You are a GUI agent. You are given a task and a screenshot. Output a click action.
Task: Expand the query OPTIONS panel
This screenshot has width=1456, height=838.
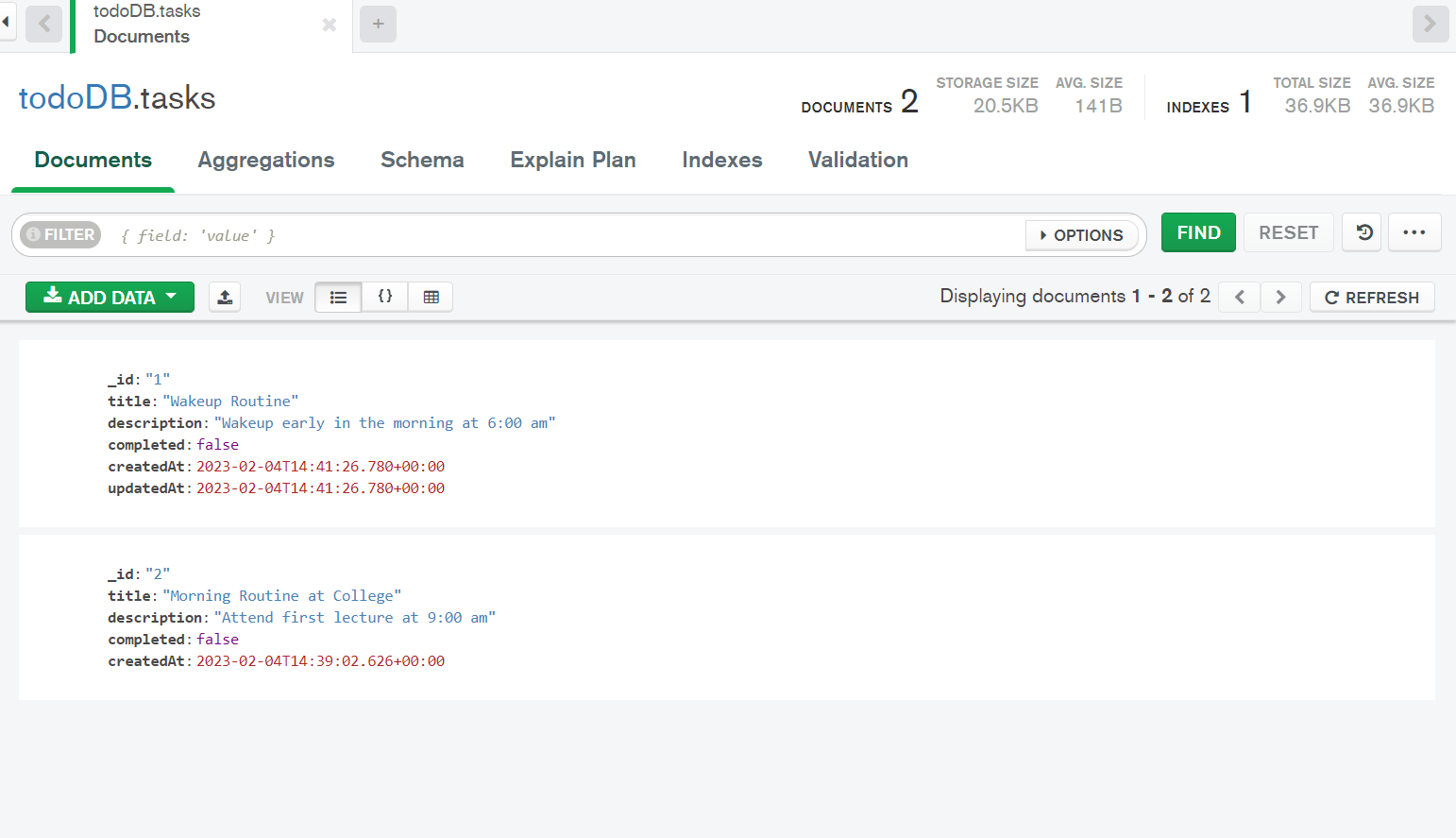tap(1082, 235)
